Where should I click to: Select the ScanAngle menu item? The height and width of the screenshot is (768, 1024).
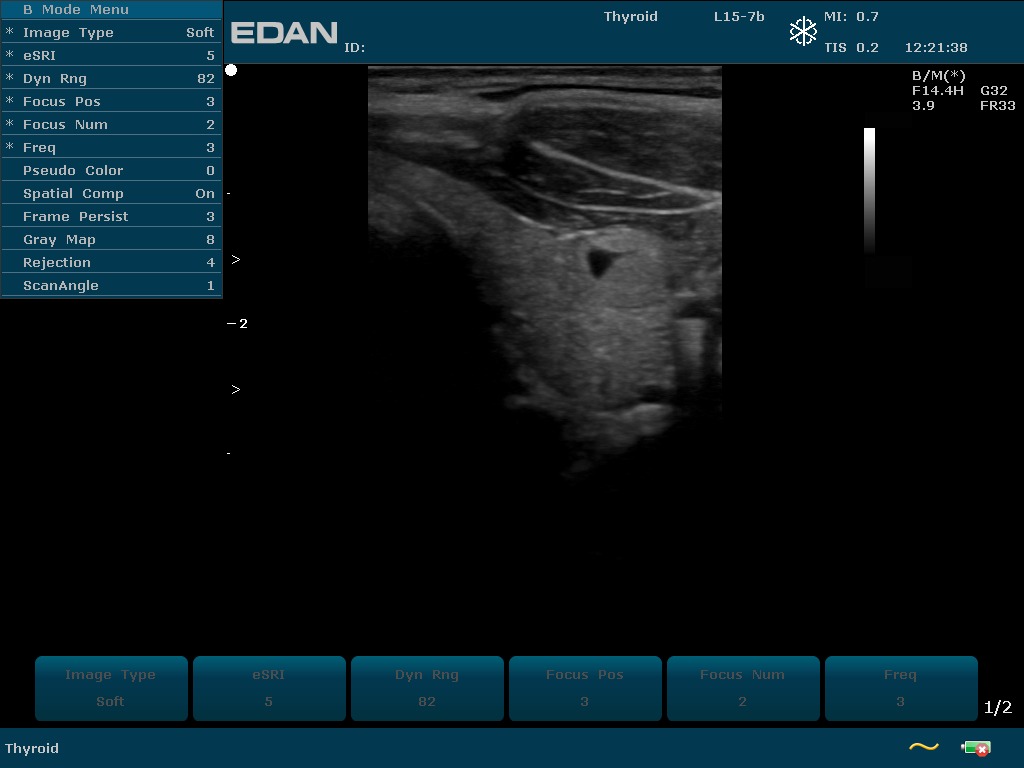pos(111,286)
